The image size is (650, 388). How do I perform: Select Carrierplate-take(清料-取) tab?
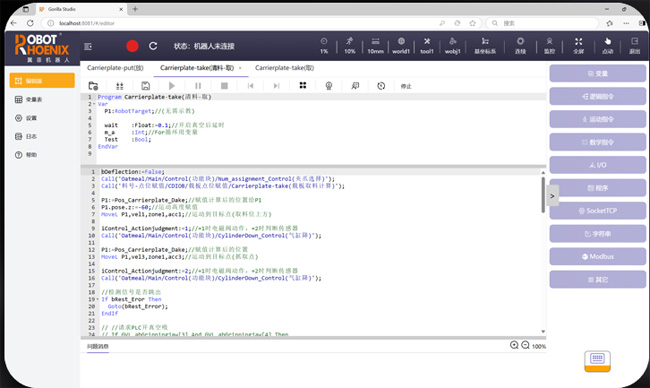(197, 68)
